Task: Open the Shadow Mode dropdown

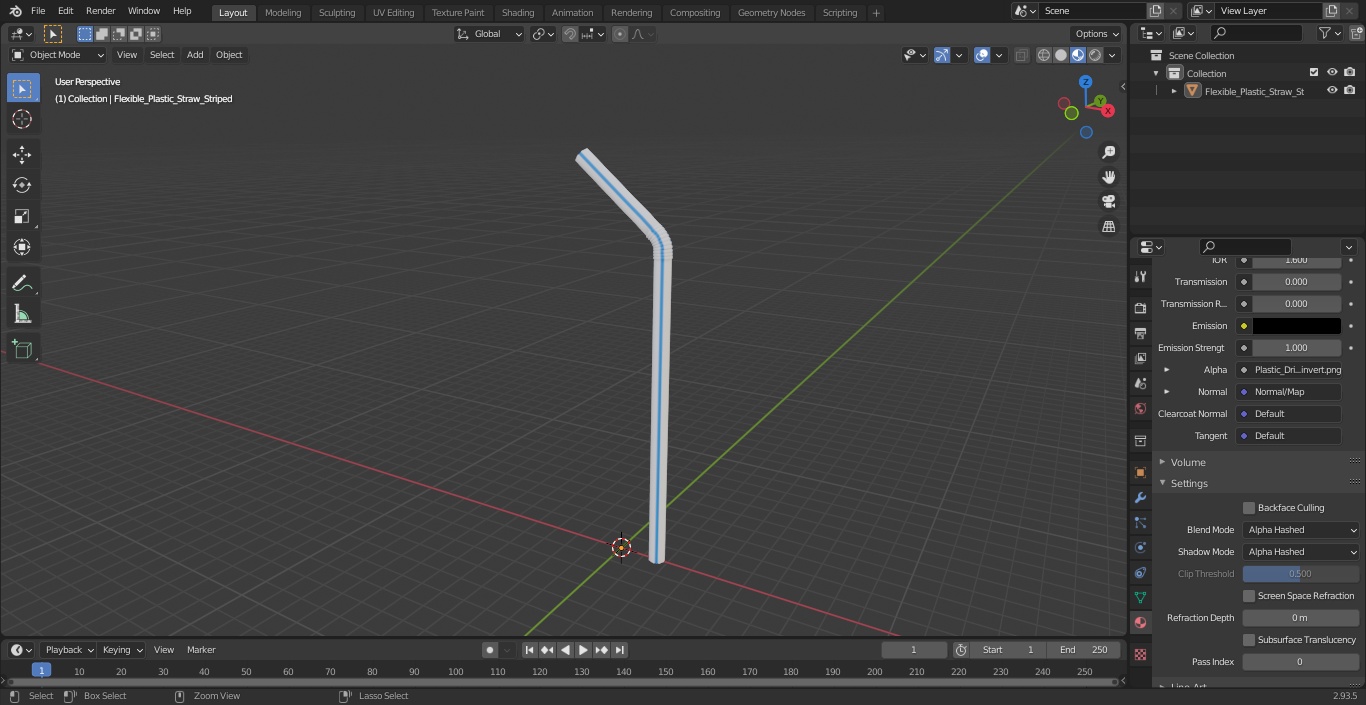Action: point(1301,552)
